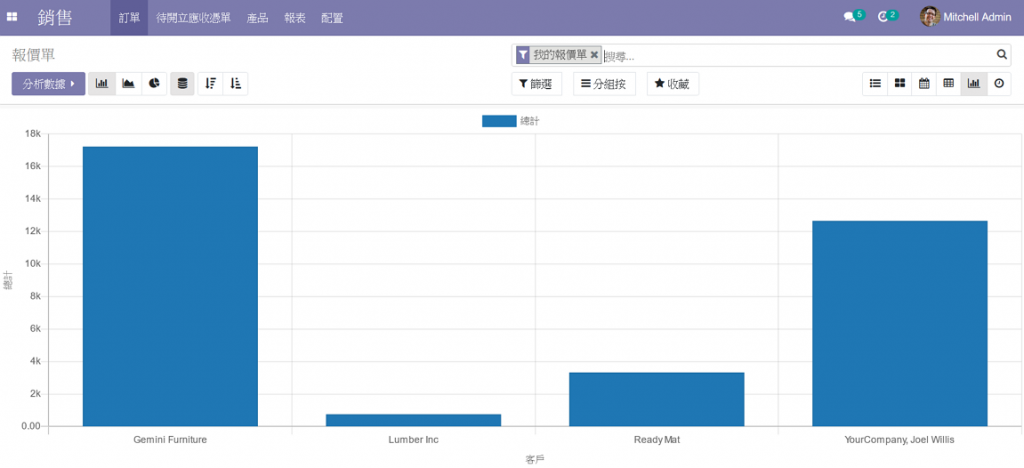Viewport: 1024px width, 468px height.
Task: Switch to pie chart mode
Action: 154,84
